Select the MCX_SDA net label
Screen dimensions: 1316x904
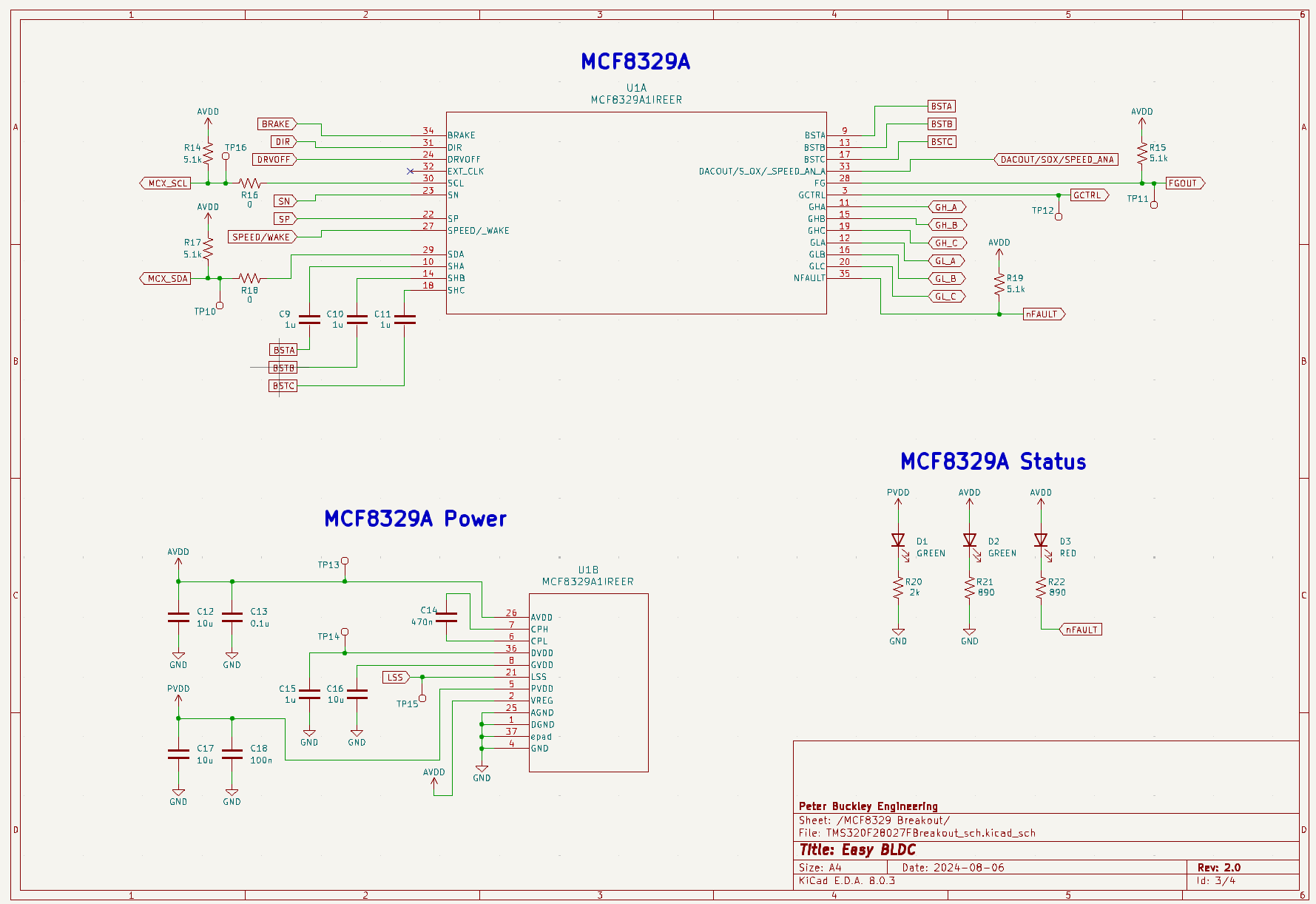(x=166, y=278)
